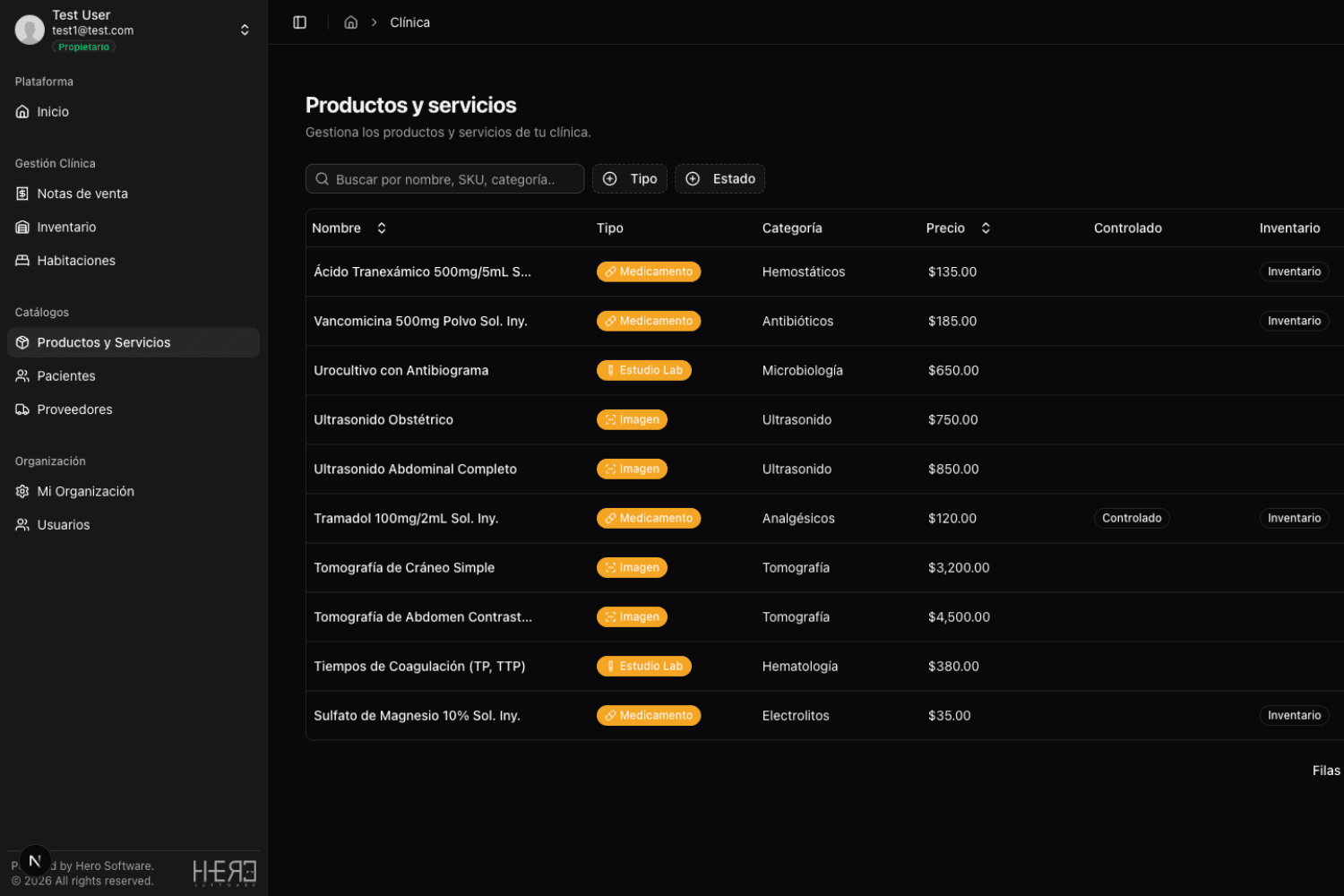Open the Inventario sidebar icon
The height and width of the screenshot is (896, 1344).
[x=22, y=227]
